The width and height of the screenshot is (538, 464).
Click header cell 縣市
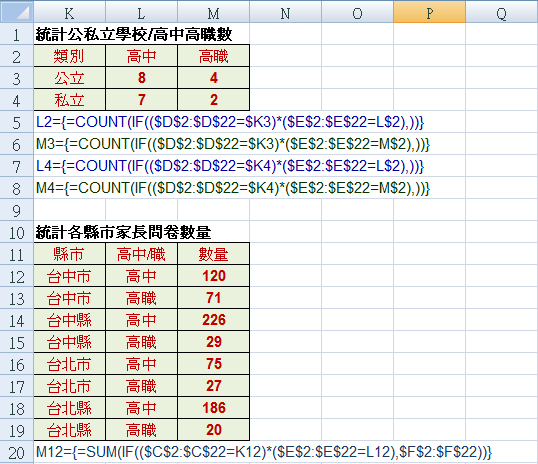tap(69, 254)
